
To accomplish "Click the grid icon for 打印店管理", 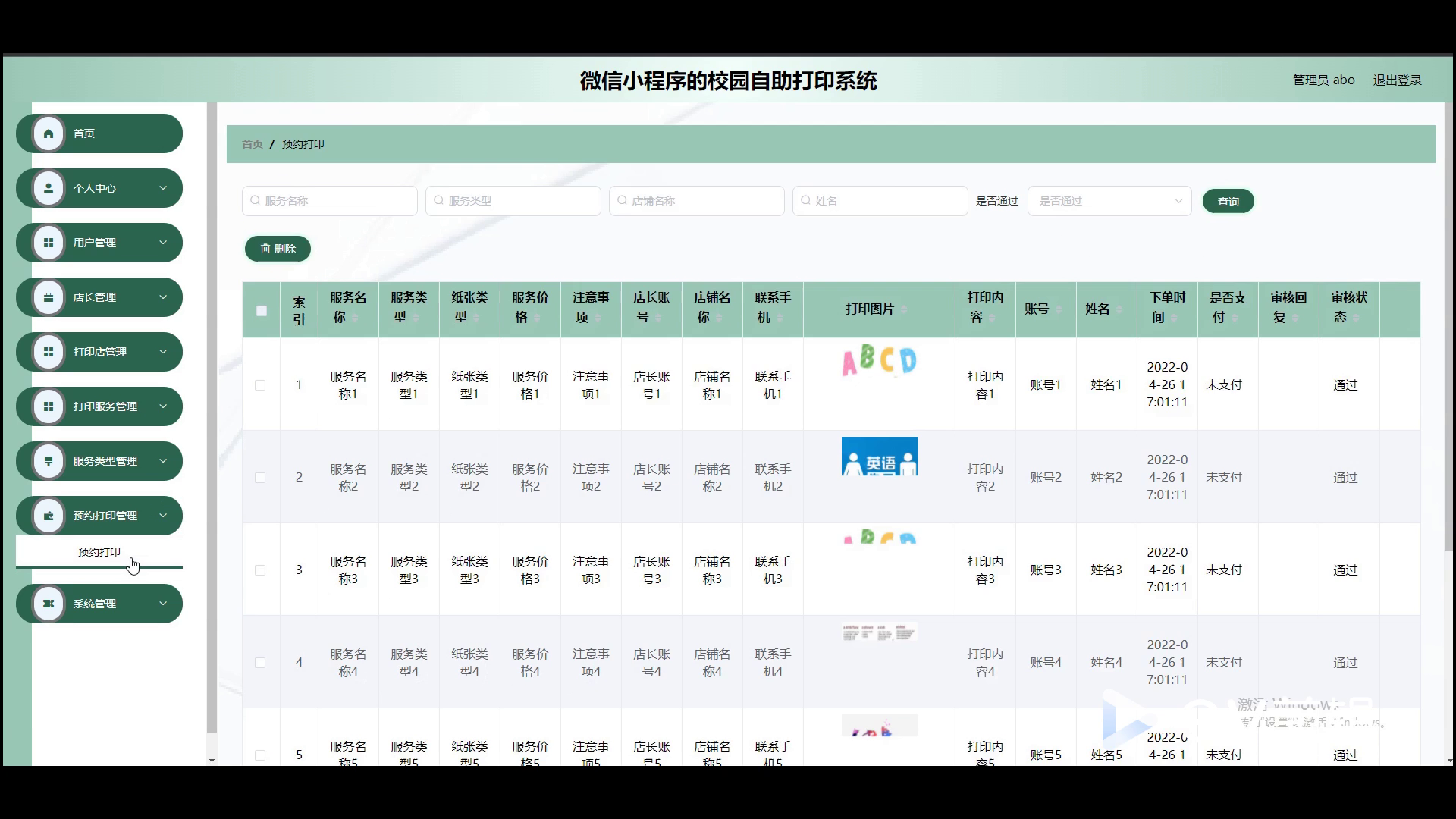I will [49, 352].
